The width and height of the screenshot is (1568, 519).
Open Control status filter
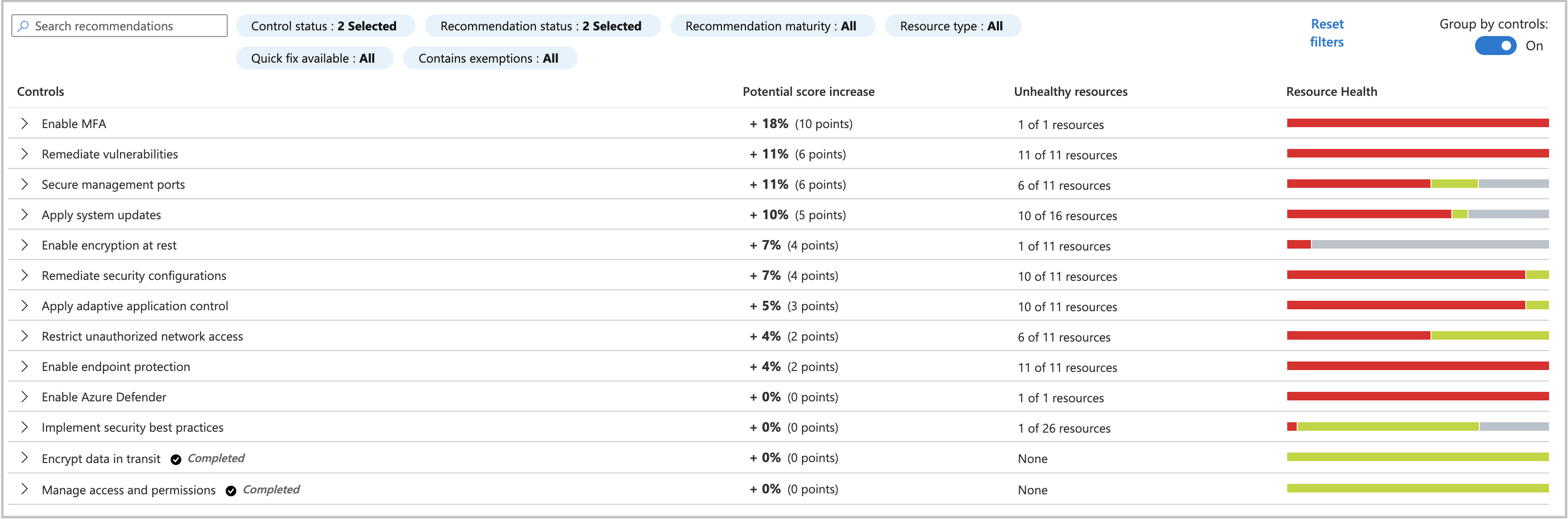click(x=324, y=26)
